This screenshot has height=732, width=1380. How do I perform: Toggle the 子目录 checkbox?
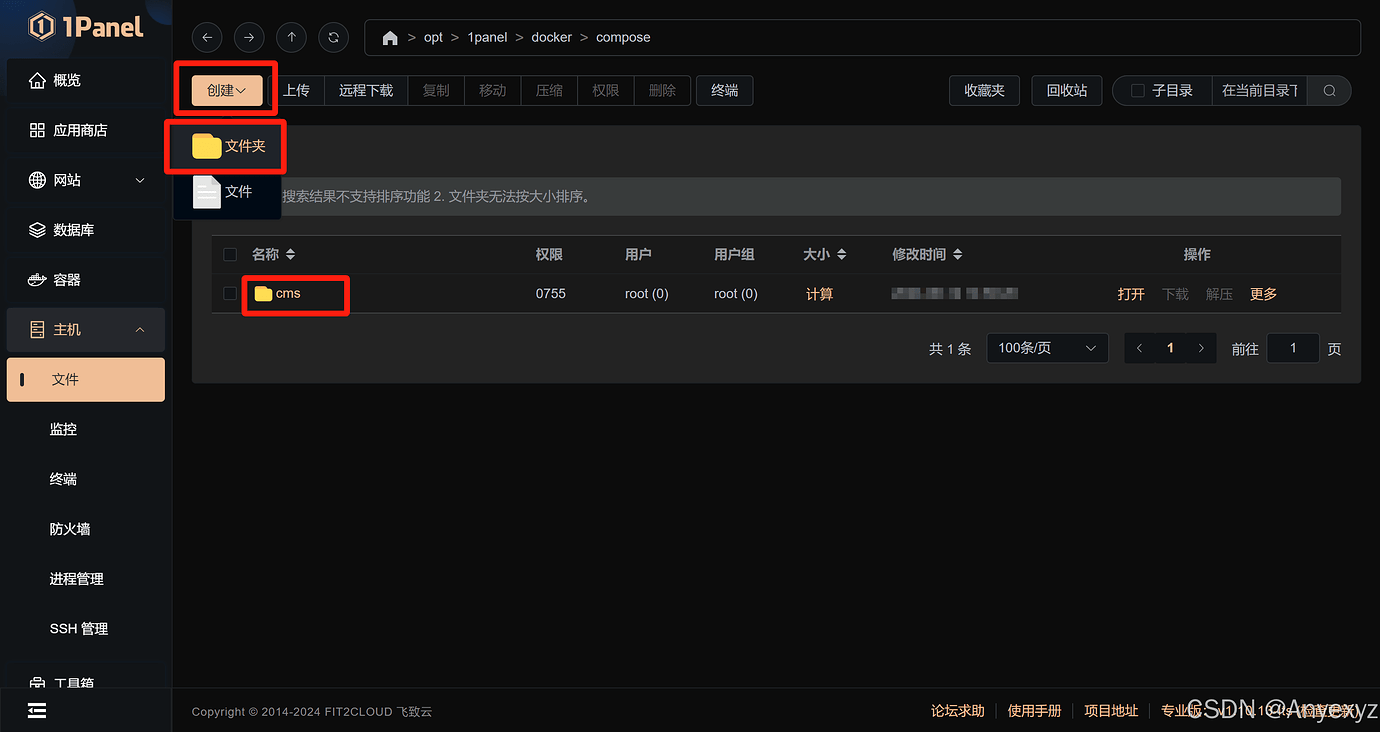[1137, 91]
